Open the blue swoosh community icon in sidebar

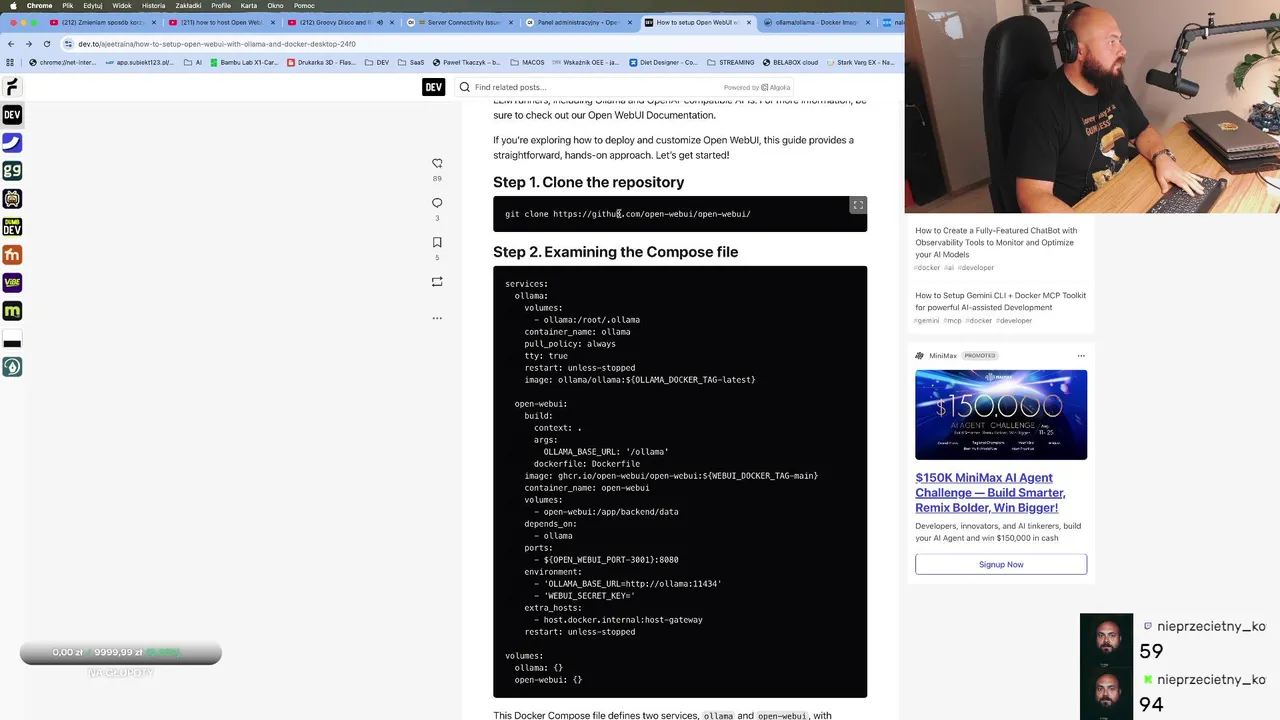click(12, 143)
